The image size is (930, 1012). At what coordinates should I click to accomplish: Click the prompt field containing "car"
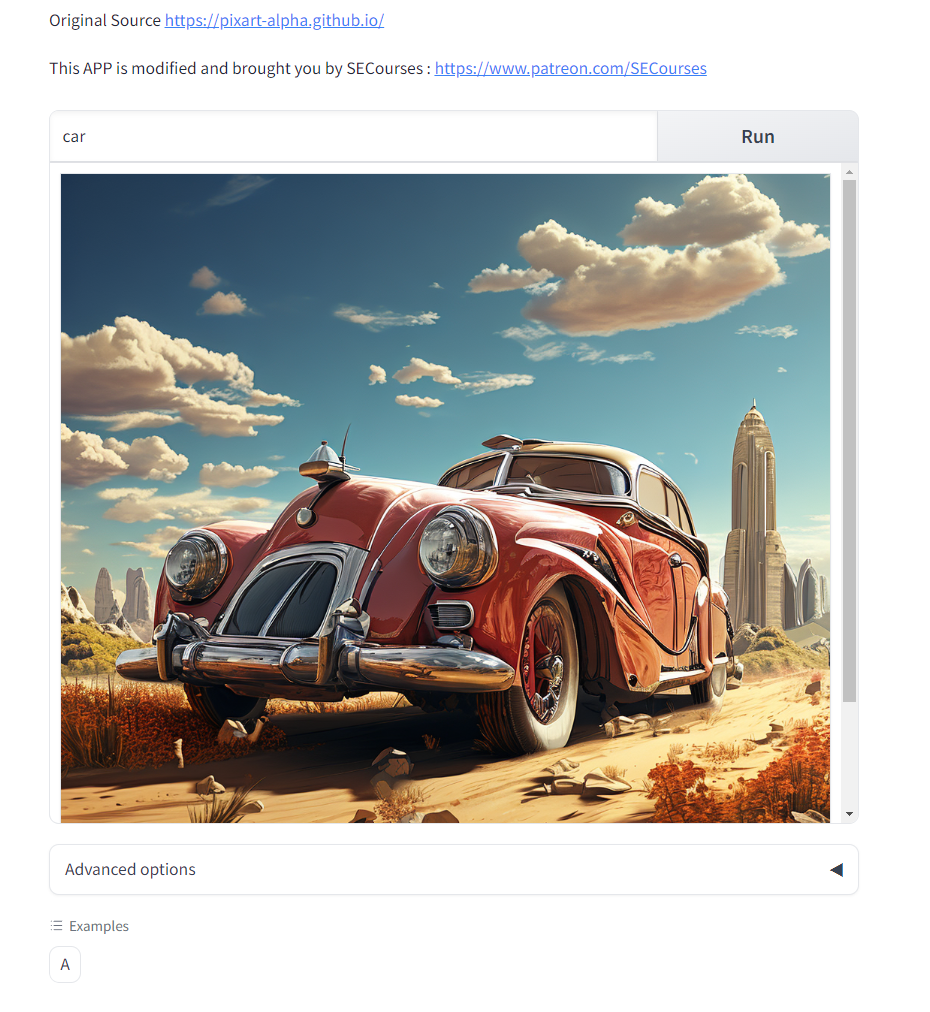pos(354,137)
